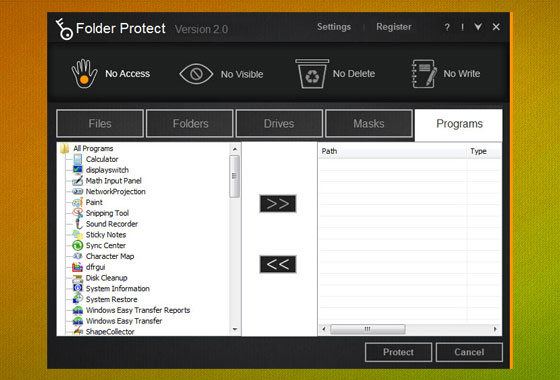Select ShapeCollector in the program tree
The width and height of the screenshot is (560, 380).
(x=110, y=331)
